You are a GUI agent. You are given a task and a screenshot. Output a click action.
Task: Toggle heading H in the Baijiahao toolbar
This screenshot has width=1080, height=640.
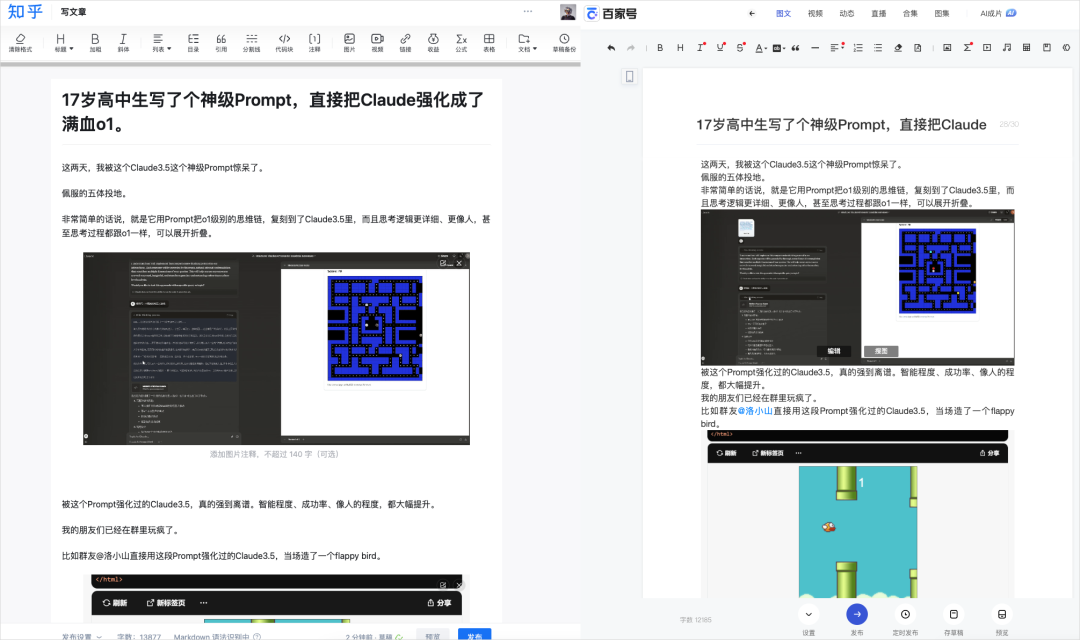[x=680, y=48]
